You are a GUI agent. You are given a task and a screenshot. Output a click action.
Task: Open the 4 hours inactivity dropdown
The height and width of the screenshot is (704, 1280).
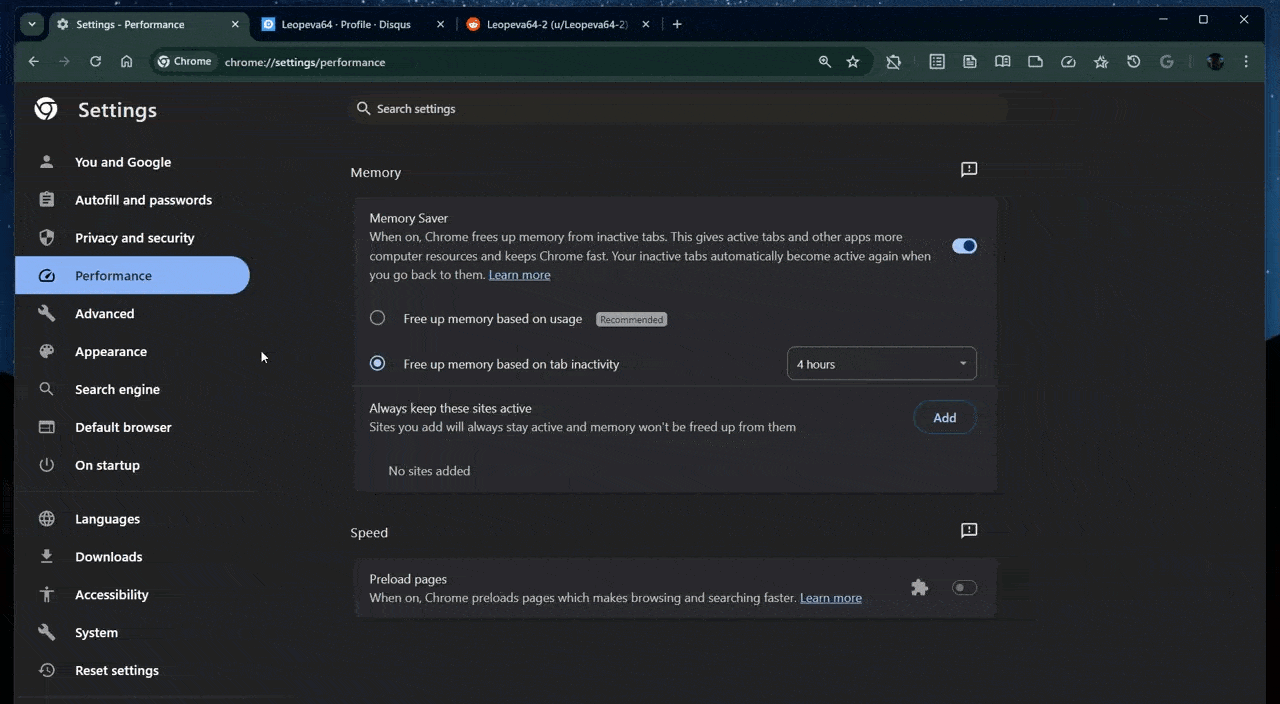[x=881, y=364]
